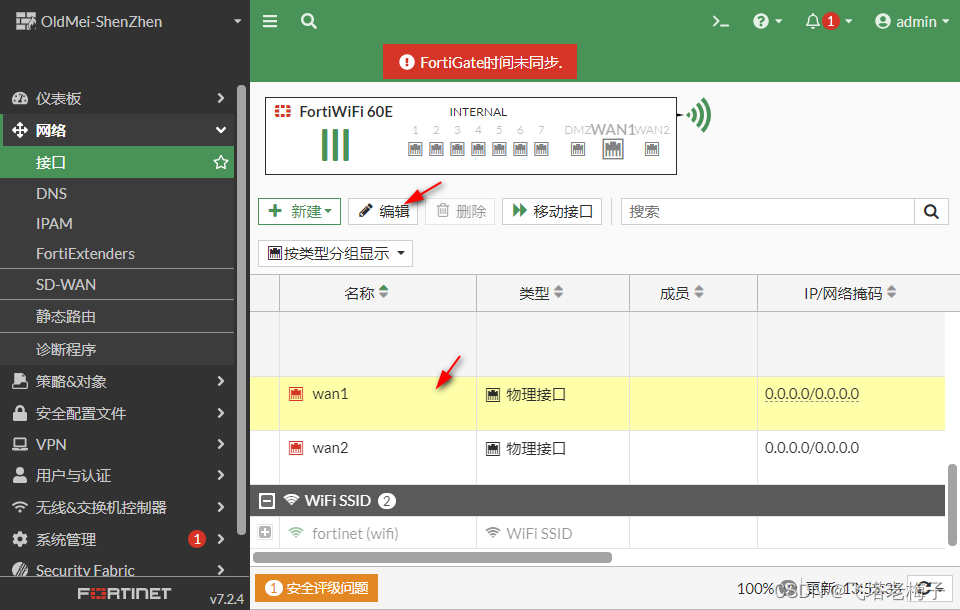
Task: Sort table by 类型 column
Action: pyautogui.click(x=541, y=293)
